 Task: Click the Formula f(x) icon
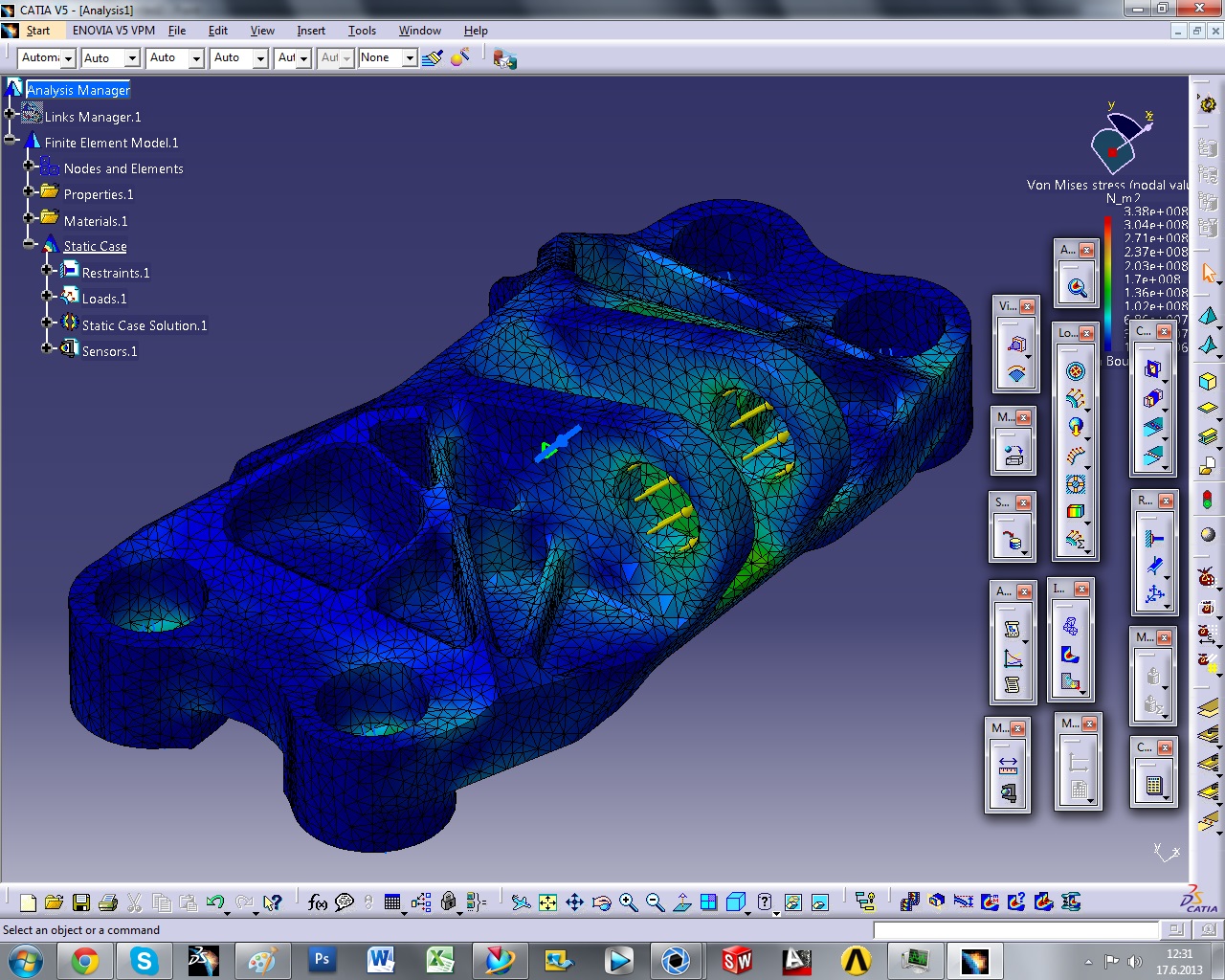(x=318, y=902)
